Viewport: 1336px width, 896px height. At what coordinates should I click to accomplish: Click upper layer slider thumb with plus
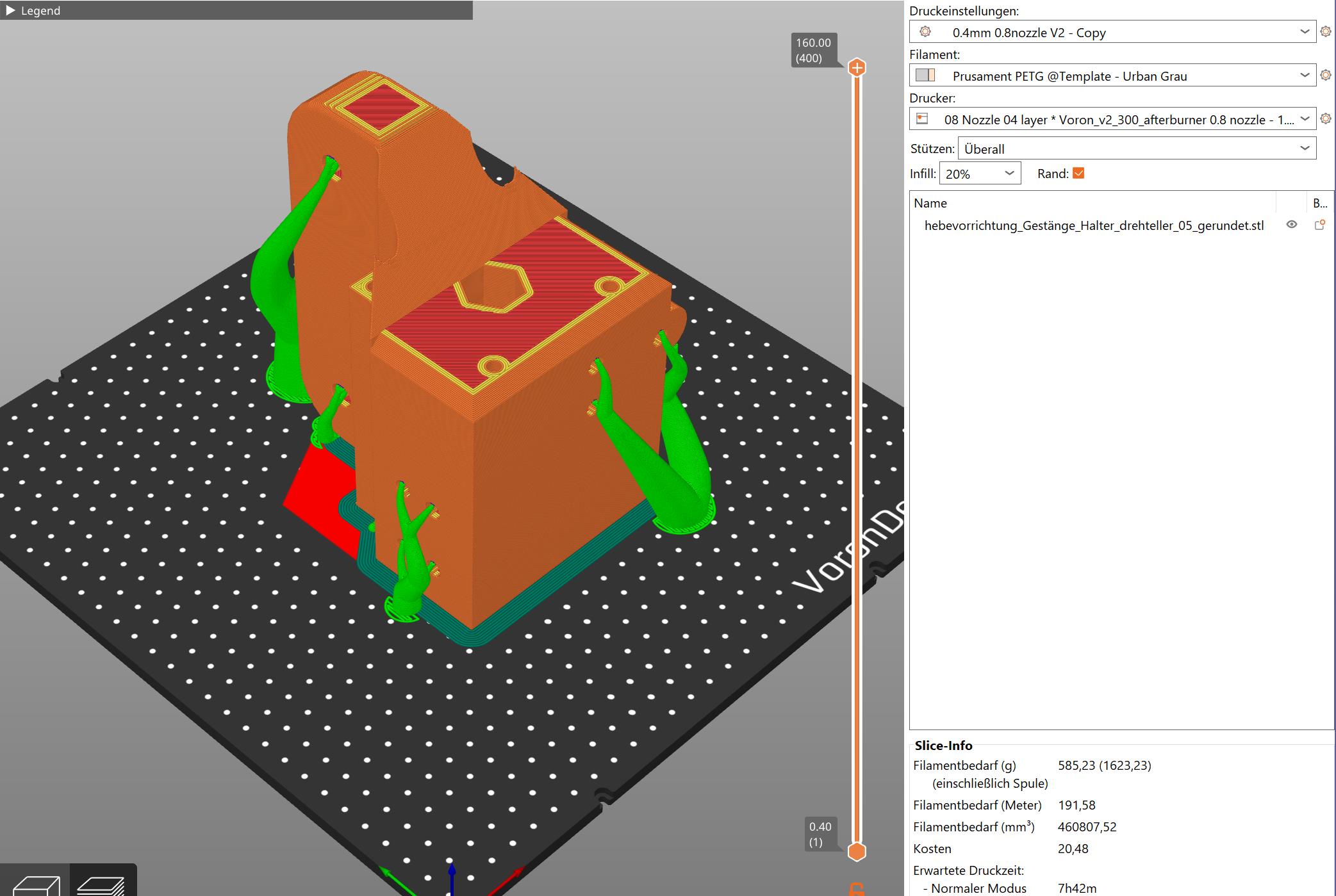pos(857,67)
